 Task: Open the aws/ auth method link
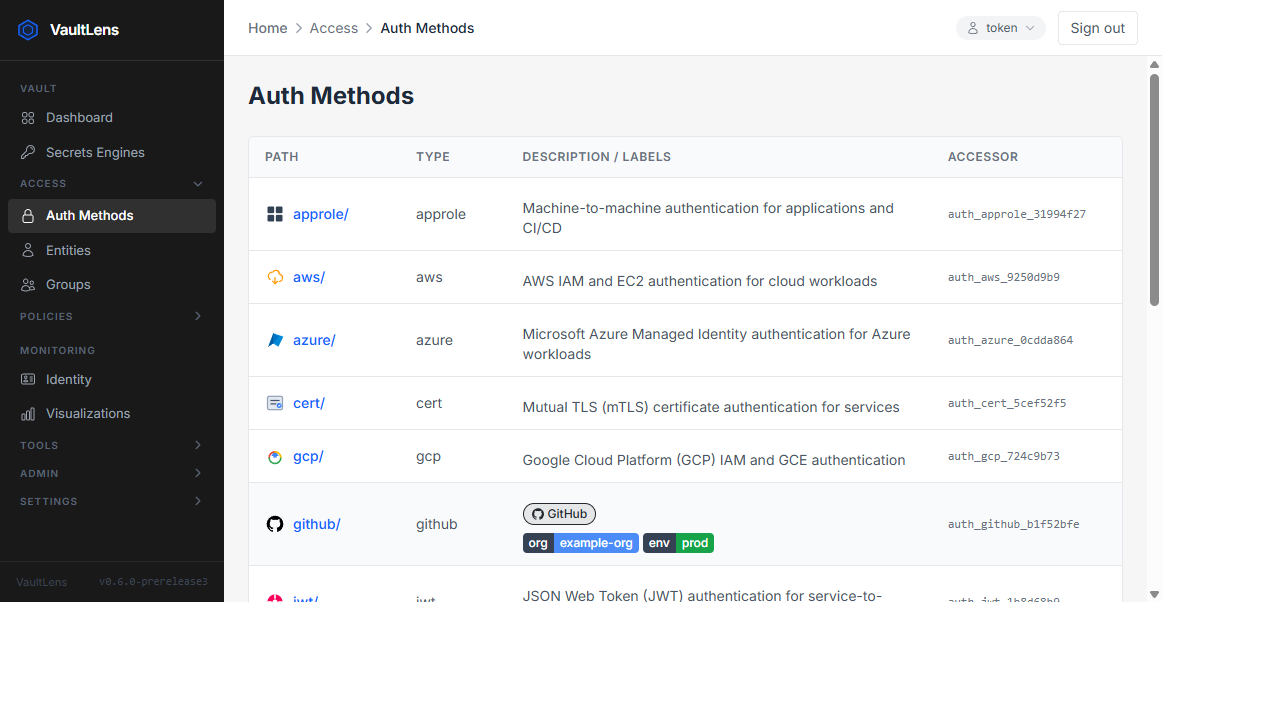click(309, 277)
